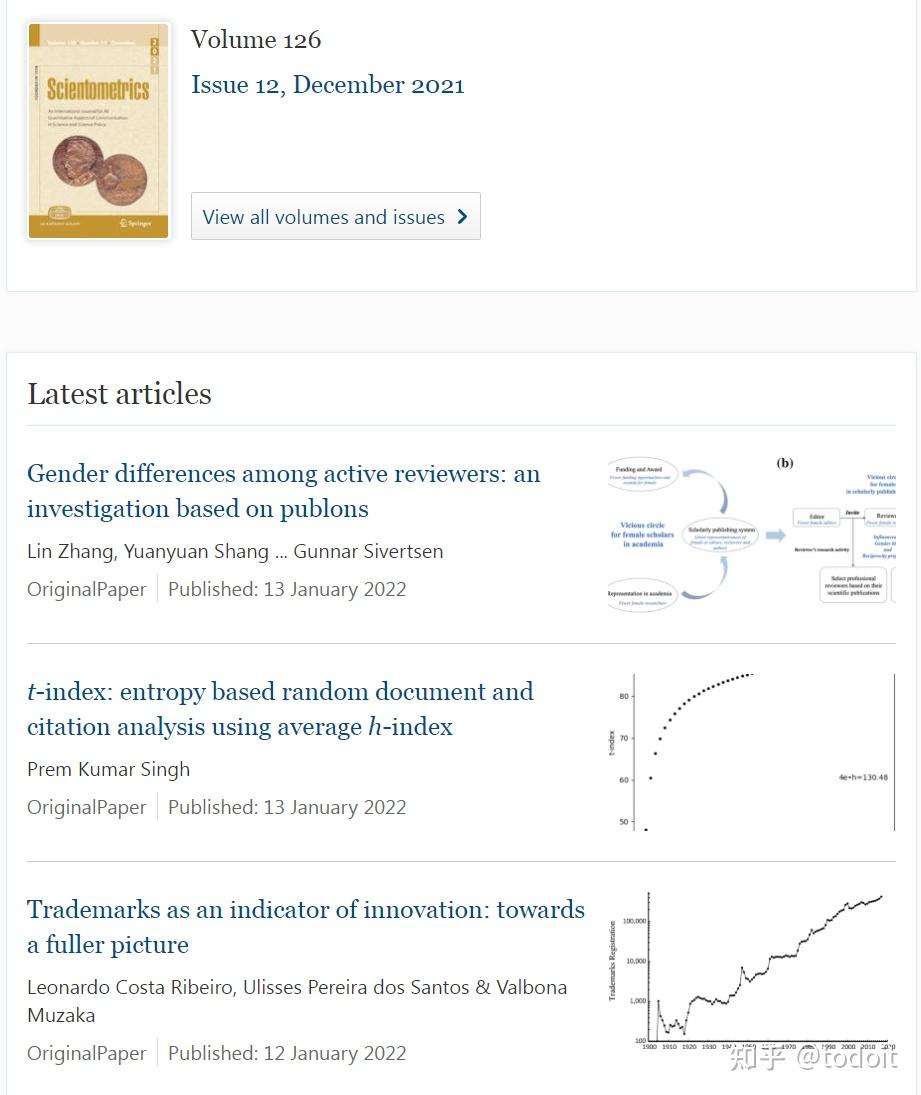This screenshot has width=921, height=1095.
Task: Click the chevron arrow beside View all volumes
Action: pyautogui.click(x=462, y=217)
